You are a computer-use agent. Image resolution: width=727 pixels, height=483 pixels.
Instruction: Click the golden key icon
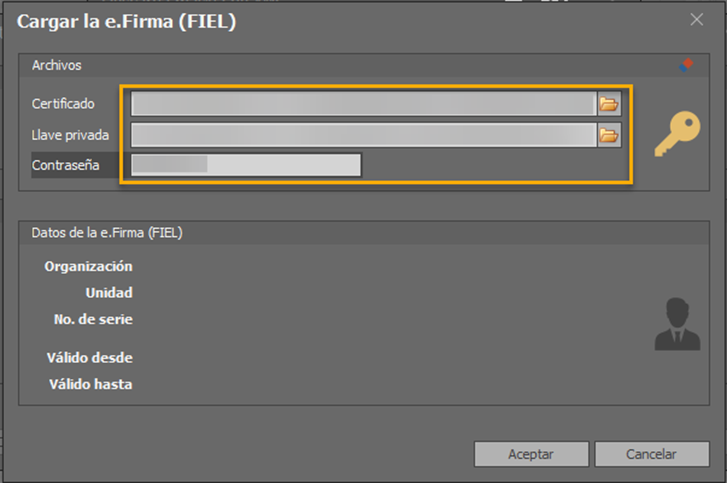tap(677, 134)
